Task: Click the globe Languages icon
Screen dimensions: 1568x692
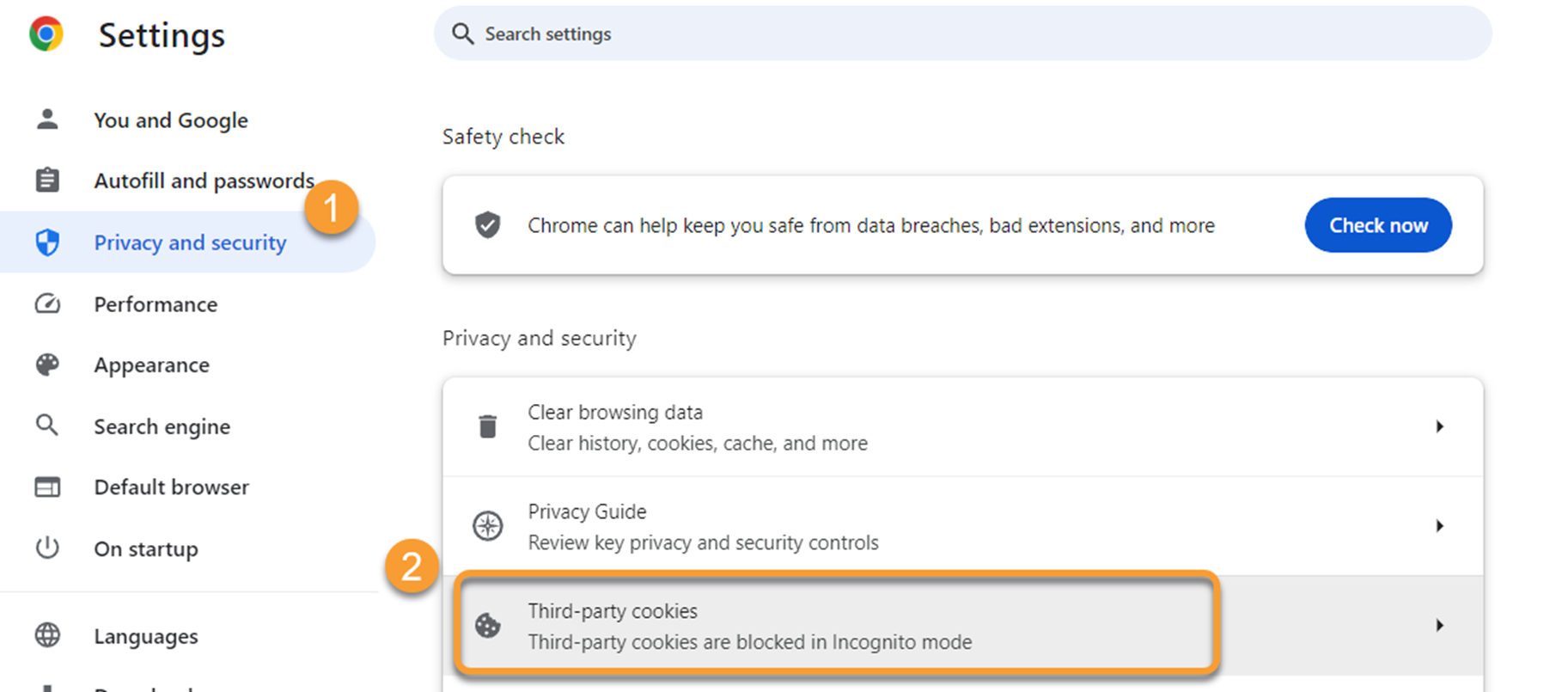Action: click(x=47, y=635)
